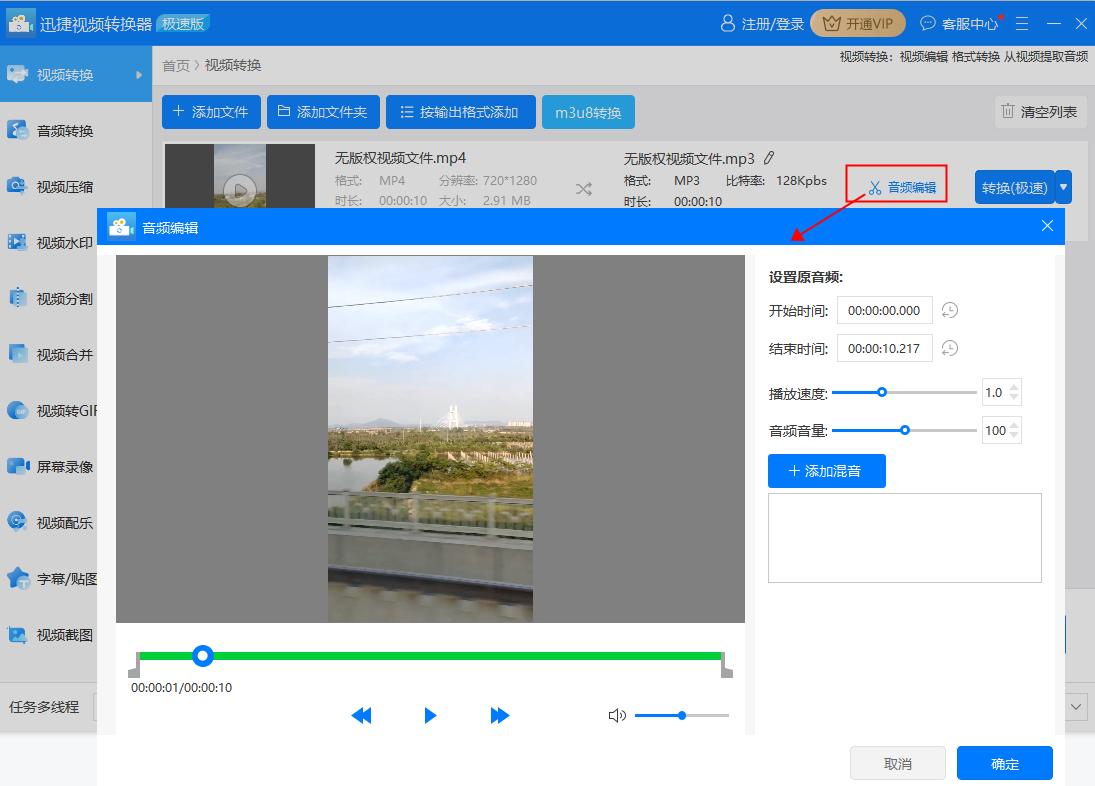Click the 添加混音 button
Screen dimensions: 1095x786
click(827, 470)
